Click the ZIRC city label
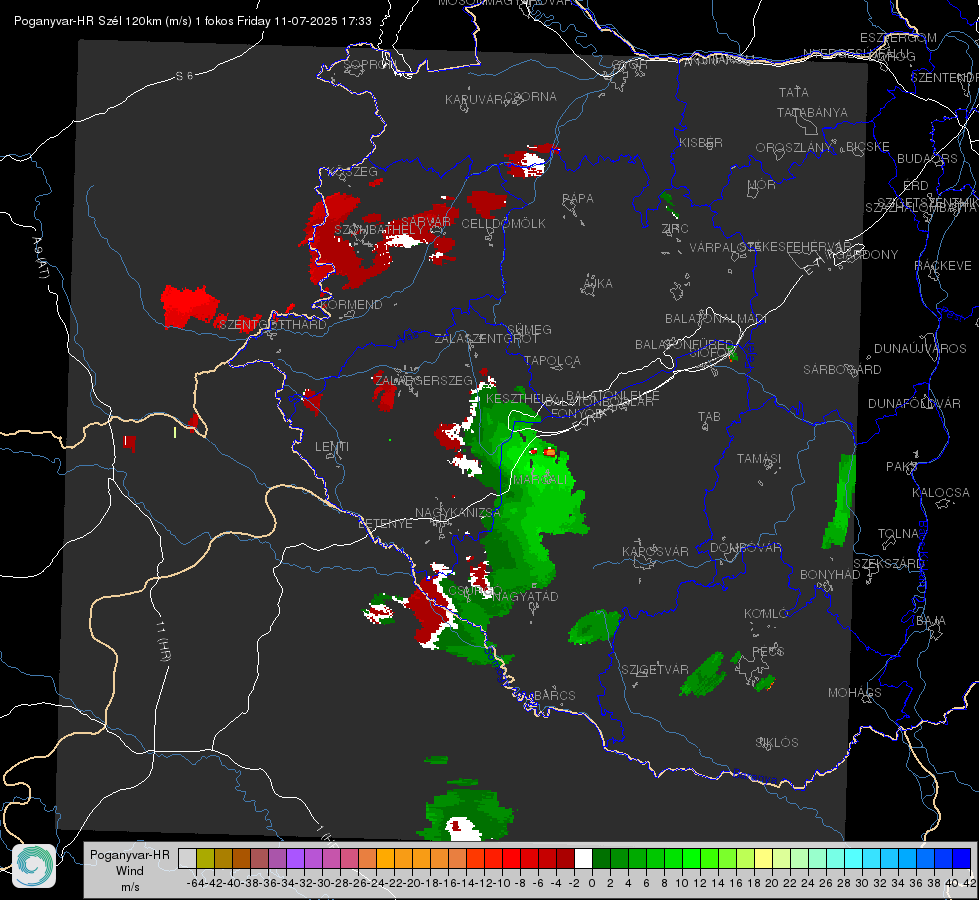 tap(675, 229)
